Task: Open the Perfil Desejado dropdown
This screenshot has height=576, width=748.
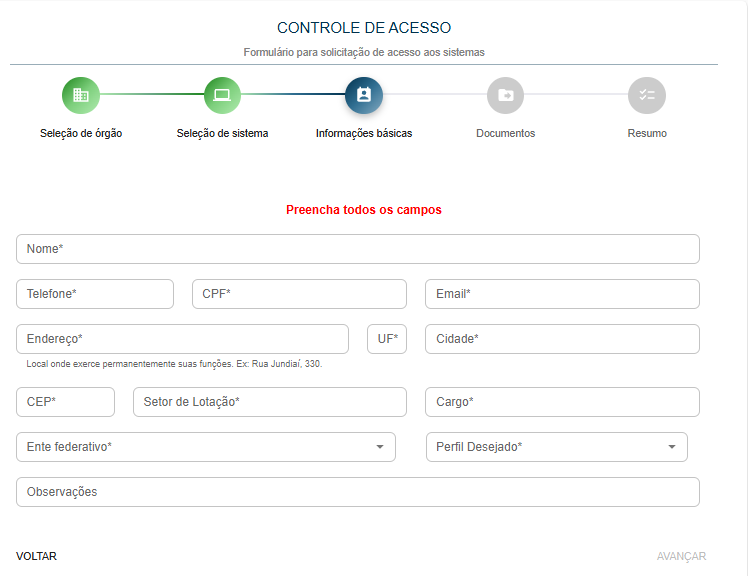Action: click(x=557, y=447)
